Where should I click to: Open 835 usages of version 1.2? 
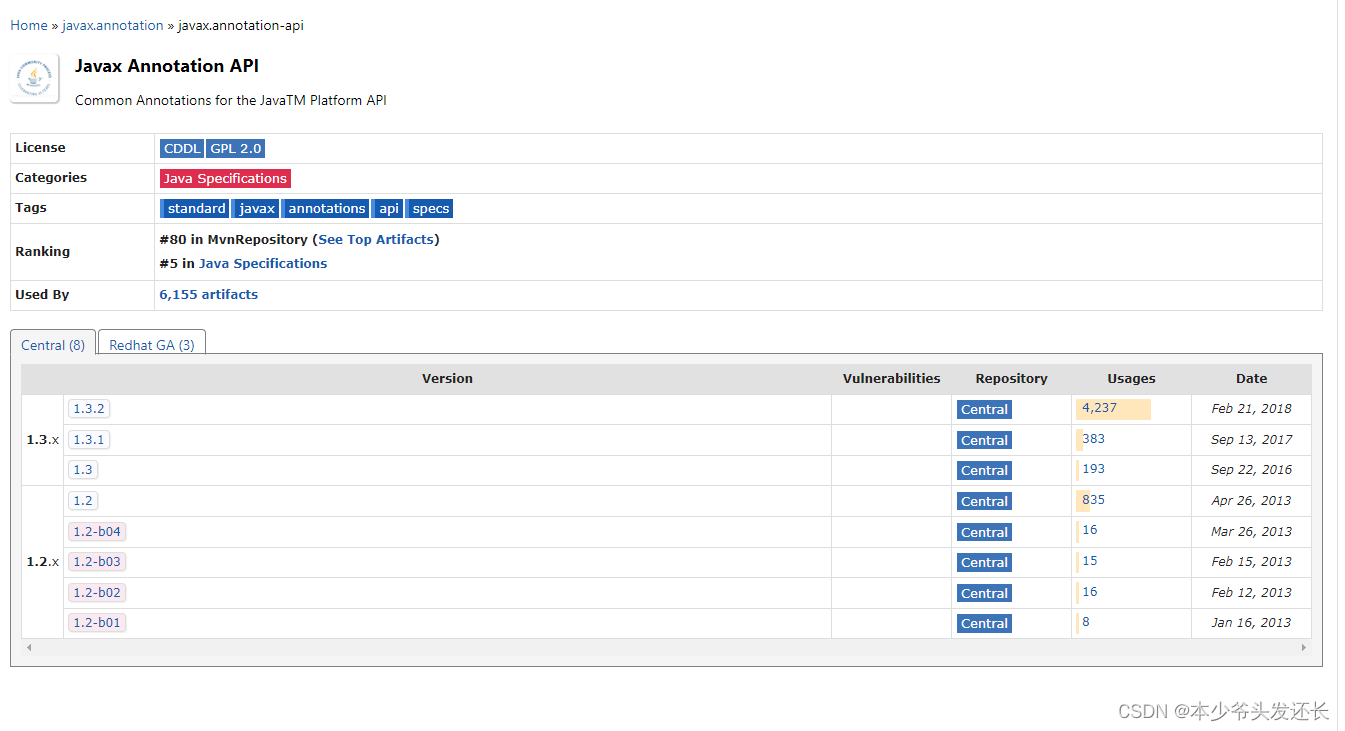pos(1093,499)
